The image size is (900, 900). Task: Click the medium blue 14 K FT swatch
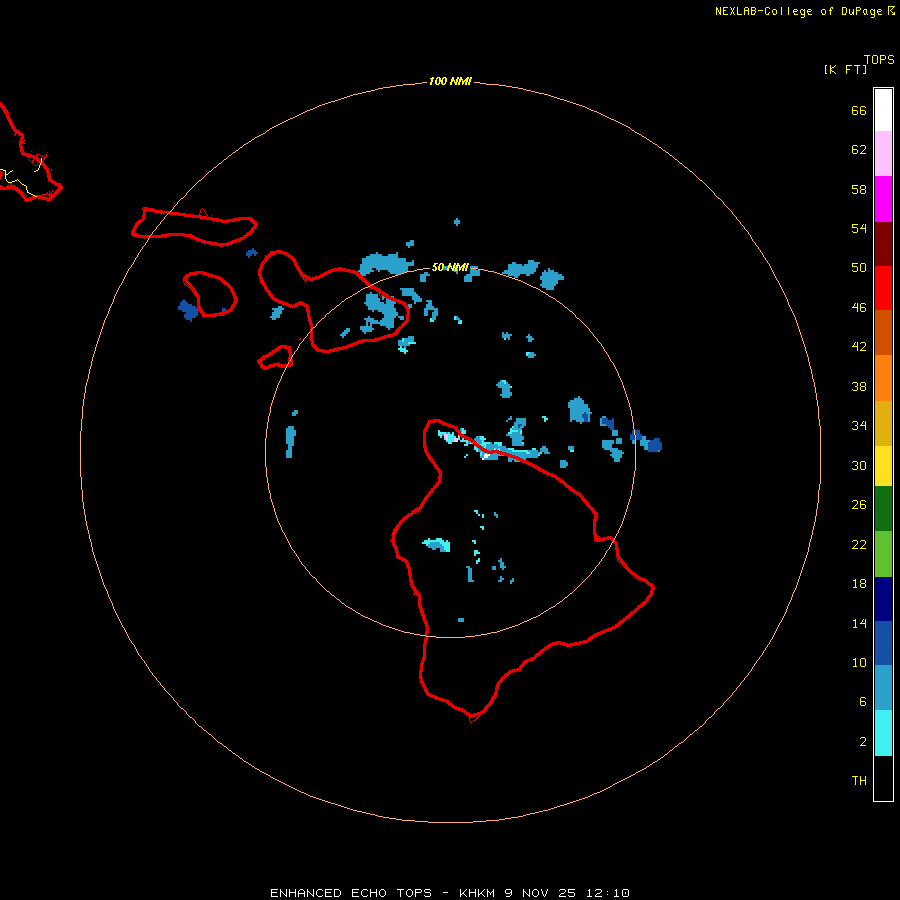click(x=883, y=643)
